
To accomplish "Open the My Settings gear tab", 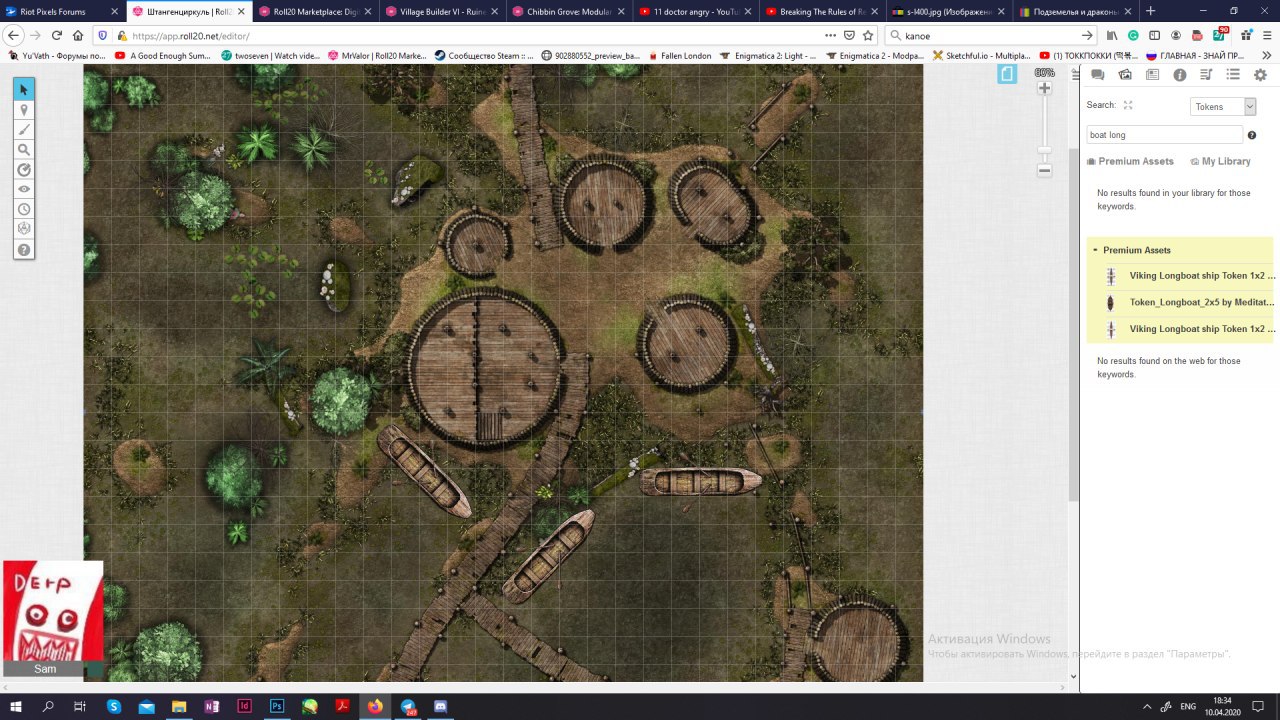I will (1260, 75).
